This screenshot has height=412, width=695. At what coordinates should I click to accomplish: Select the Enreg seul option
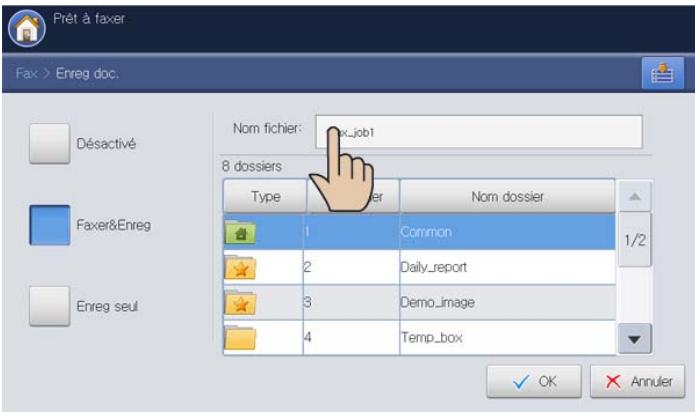(50, 307)
